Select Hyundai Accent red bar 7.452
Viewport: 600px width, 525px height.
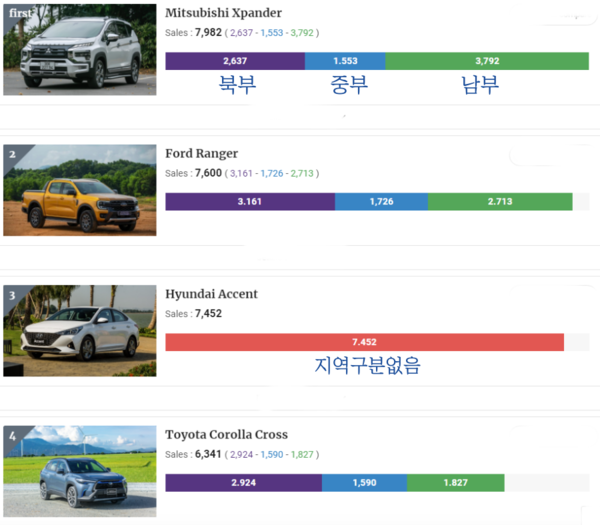click(x=365, y=342)
